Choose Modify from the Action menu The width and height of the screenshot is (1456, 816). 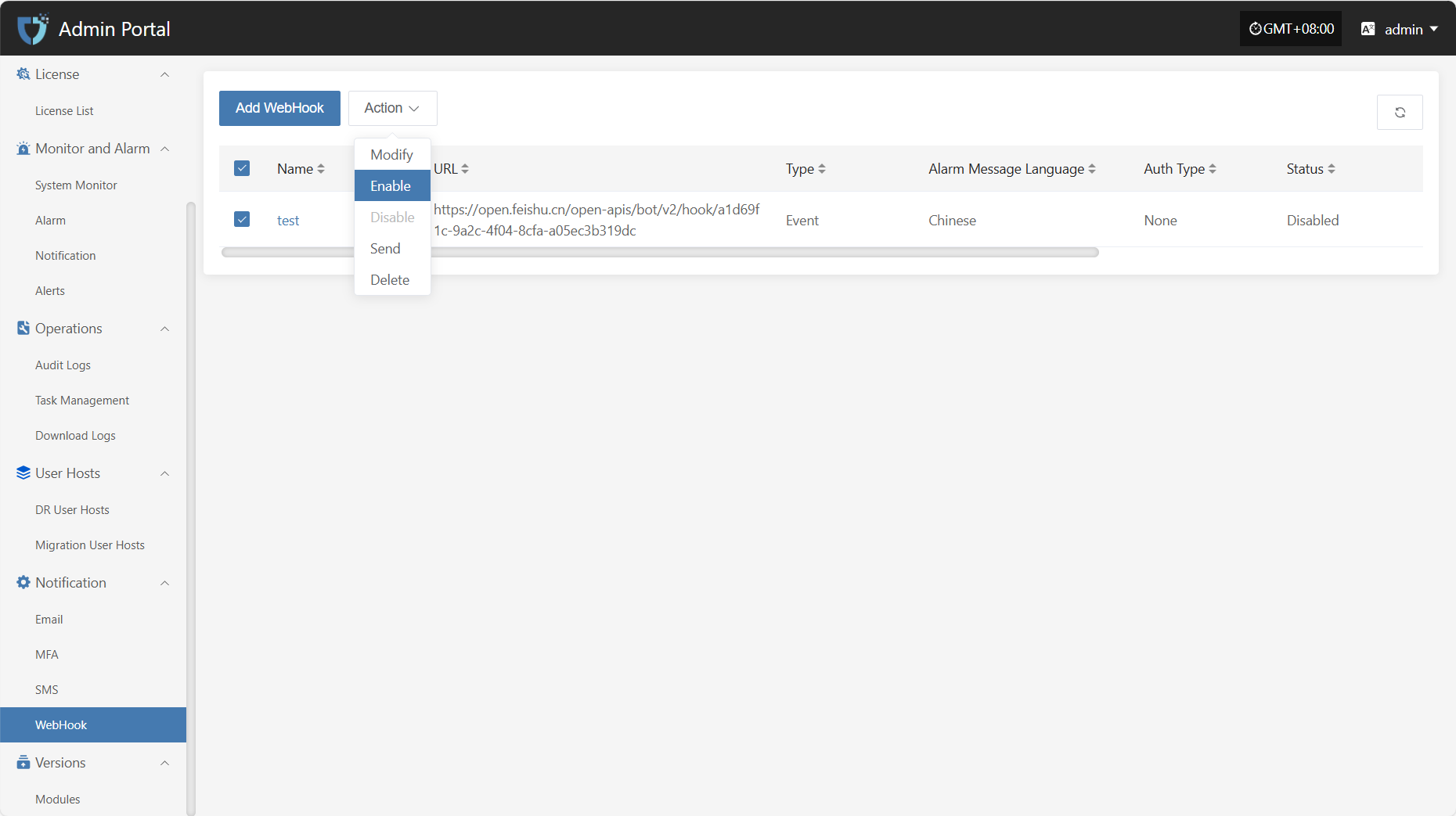392,154
